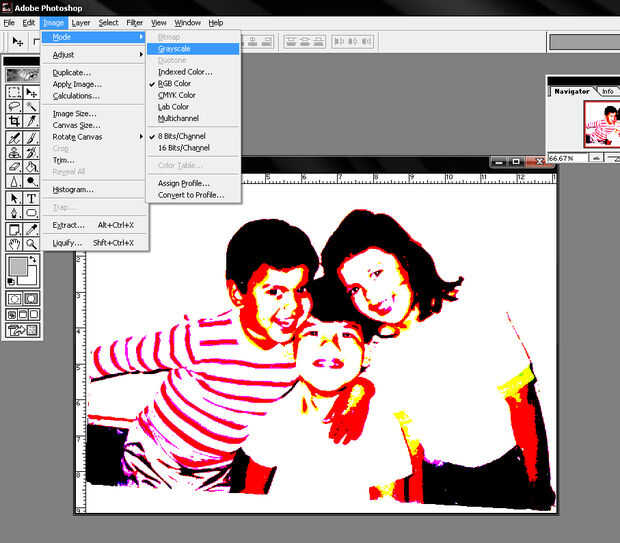Select the Eraser tool

(x=14, y=166)
